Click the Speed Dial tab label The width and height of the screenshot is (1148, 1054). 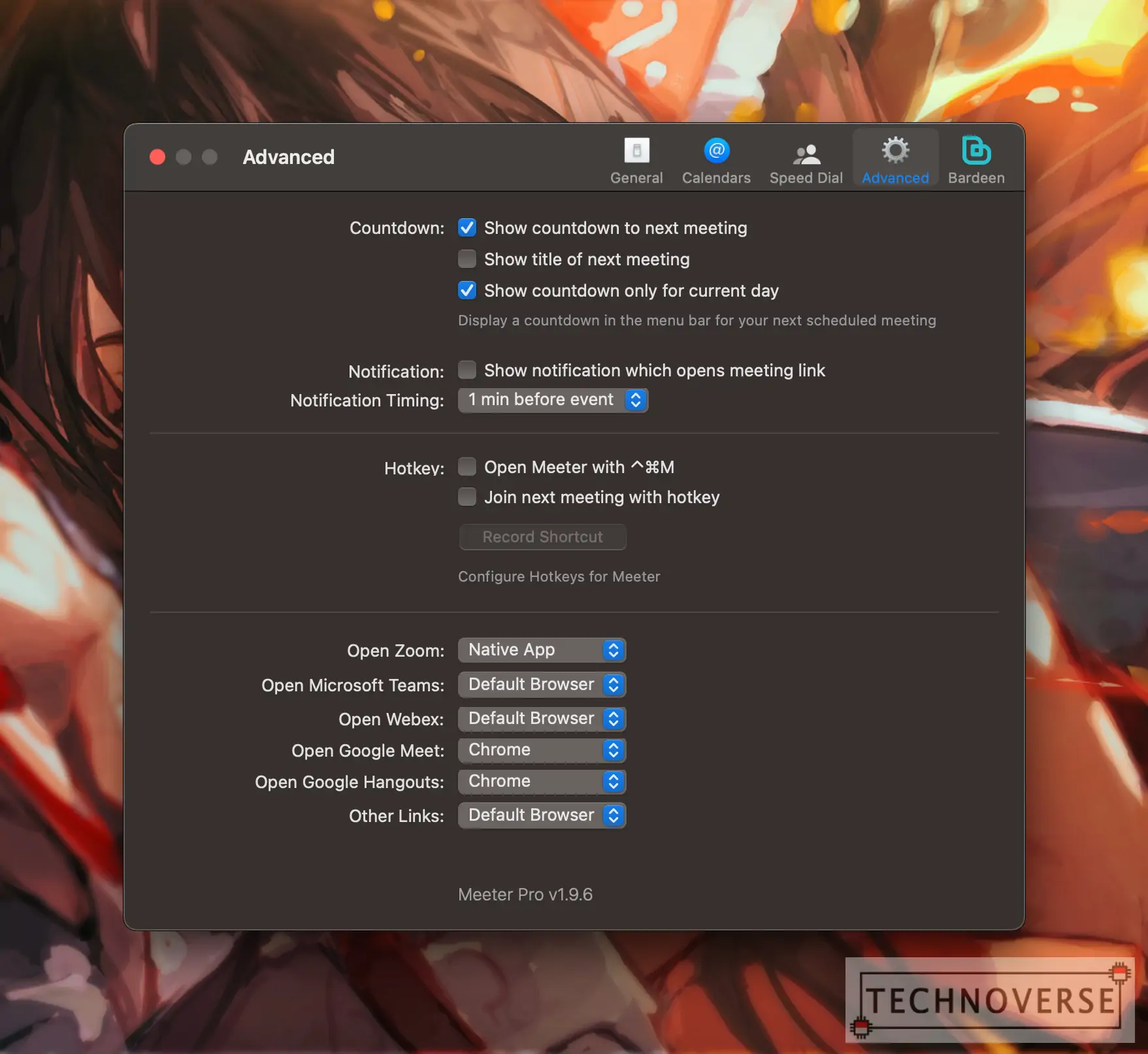(806, 178)
